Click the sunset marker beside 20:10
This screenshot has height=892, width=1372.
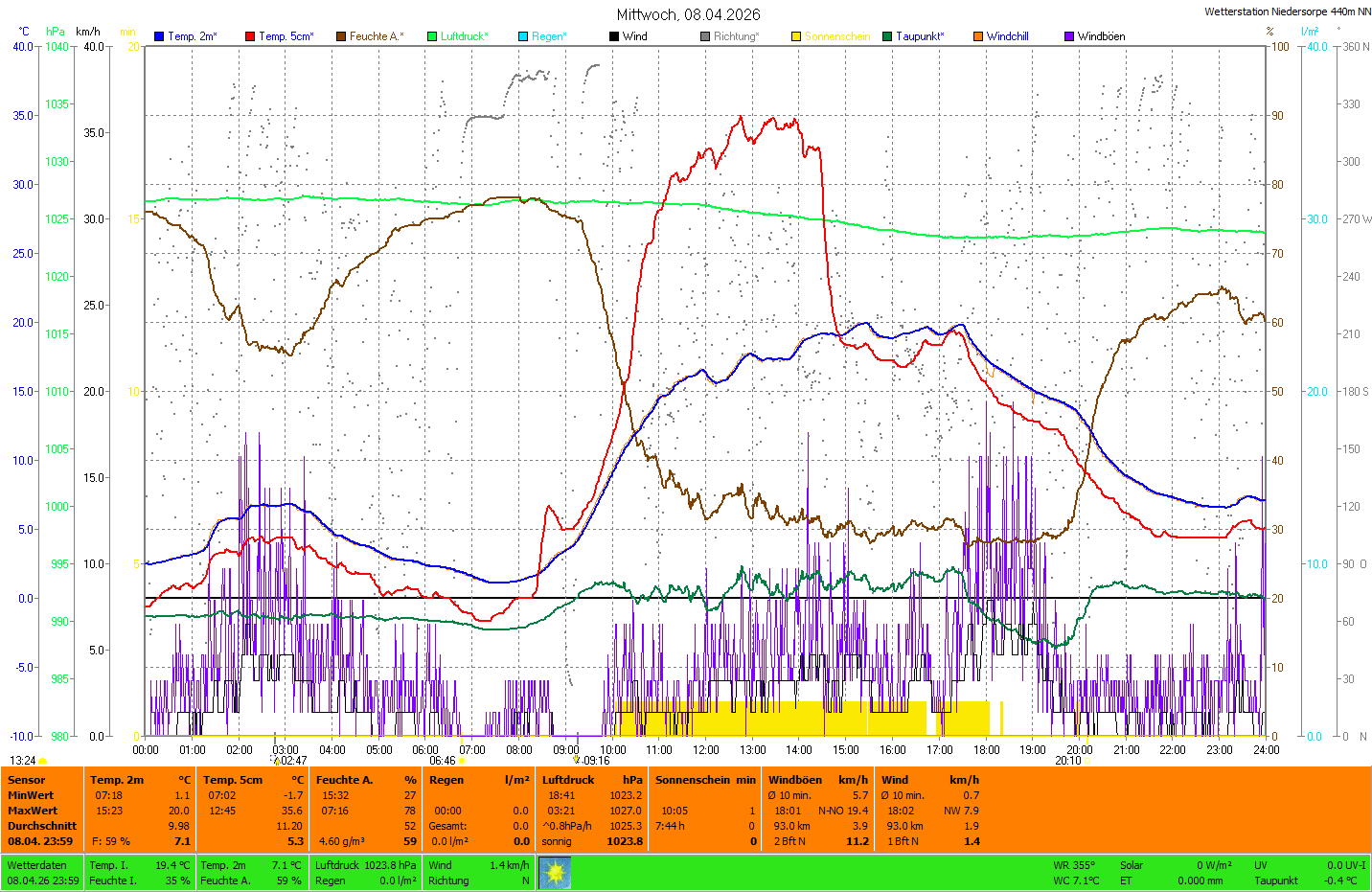1087,761
